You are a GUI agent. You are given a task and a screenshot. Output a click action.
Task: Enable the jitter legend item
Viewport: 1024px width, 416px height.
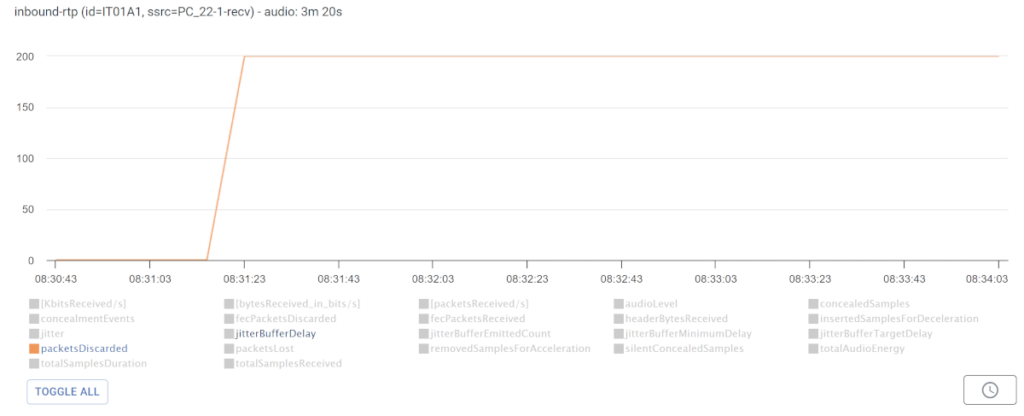[54, 333]
